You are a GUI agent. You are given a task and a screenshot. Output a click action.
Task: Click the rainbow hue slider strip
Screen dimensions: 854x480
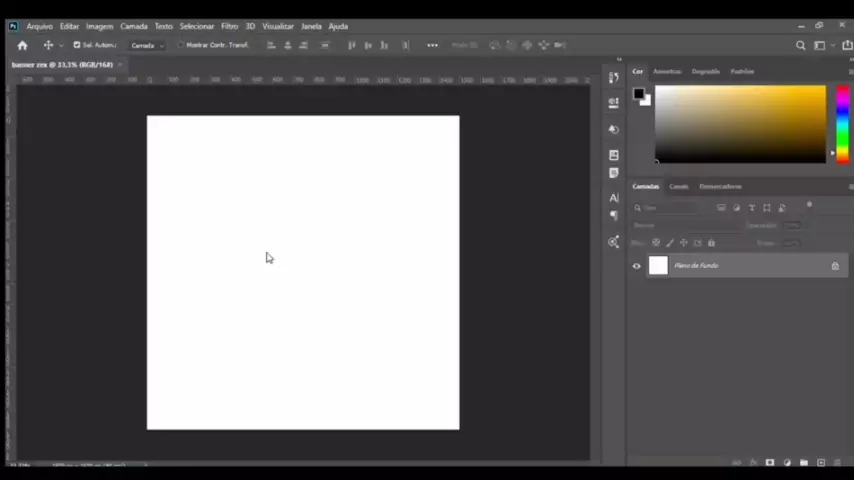point(842,122)
